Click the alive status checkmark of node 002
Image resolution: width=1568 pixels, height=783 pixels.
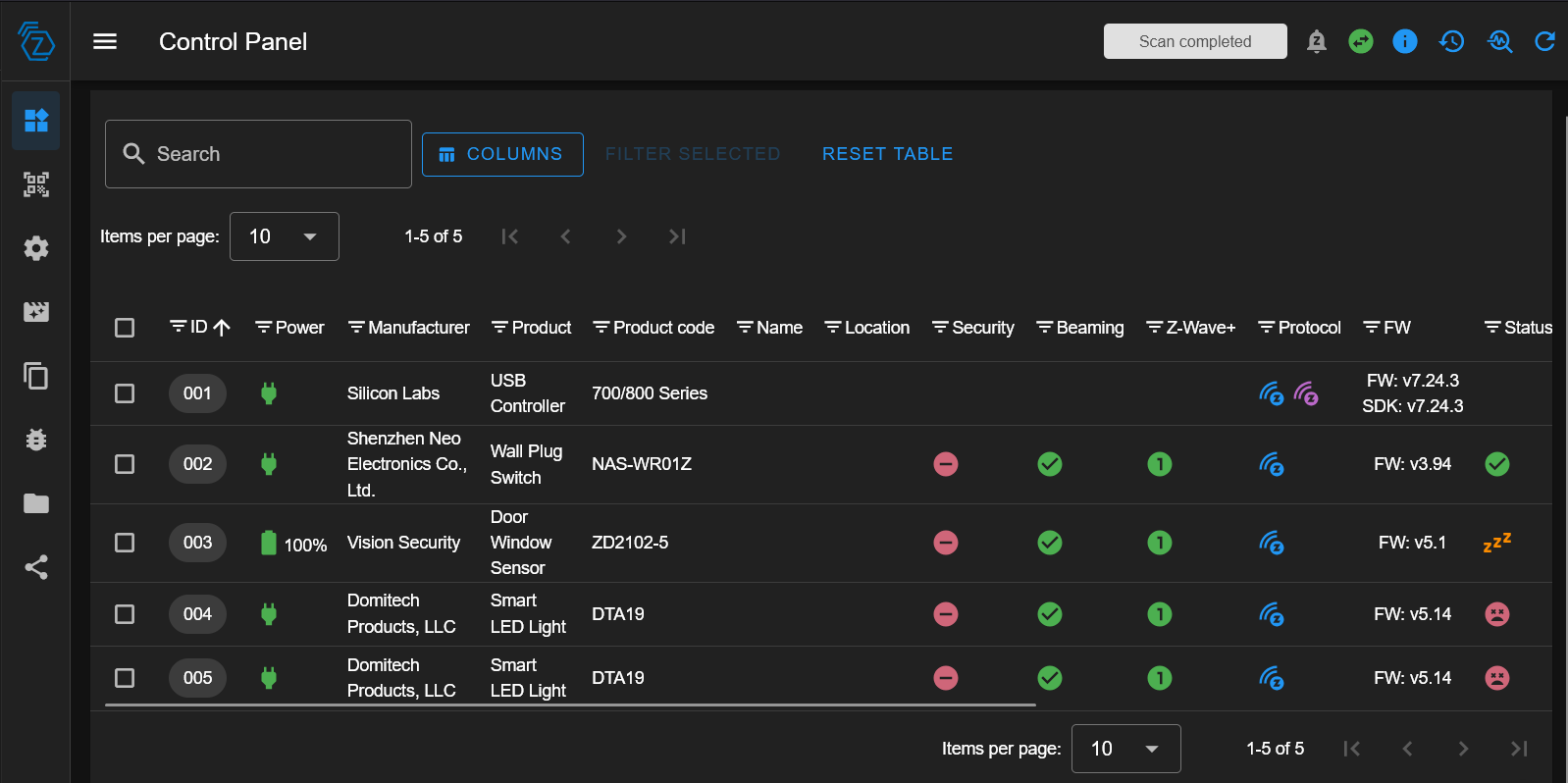1497,464
